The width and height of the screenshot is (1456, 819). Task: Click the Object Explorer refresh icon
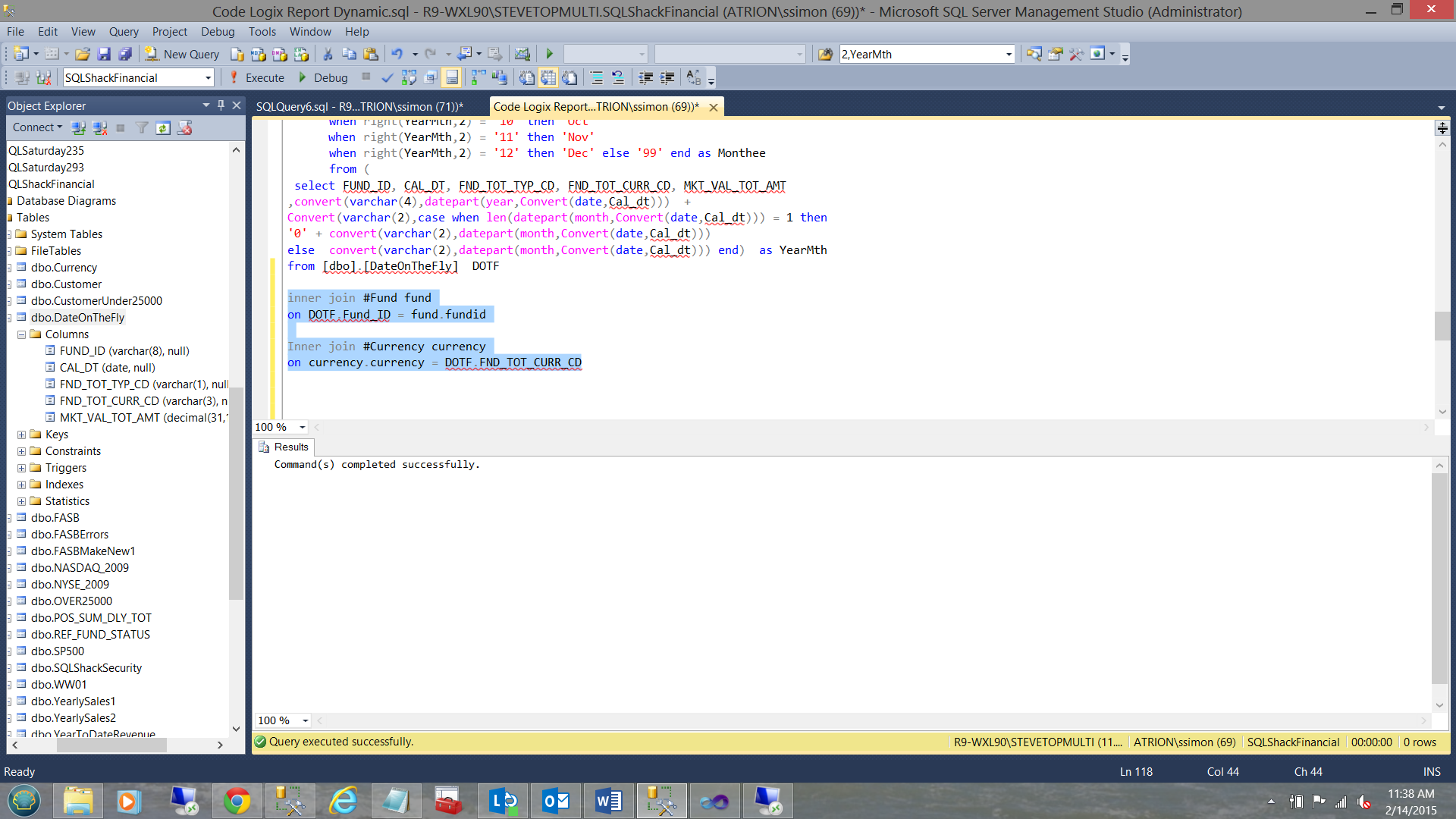[x=163, y=127]
